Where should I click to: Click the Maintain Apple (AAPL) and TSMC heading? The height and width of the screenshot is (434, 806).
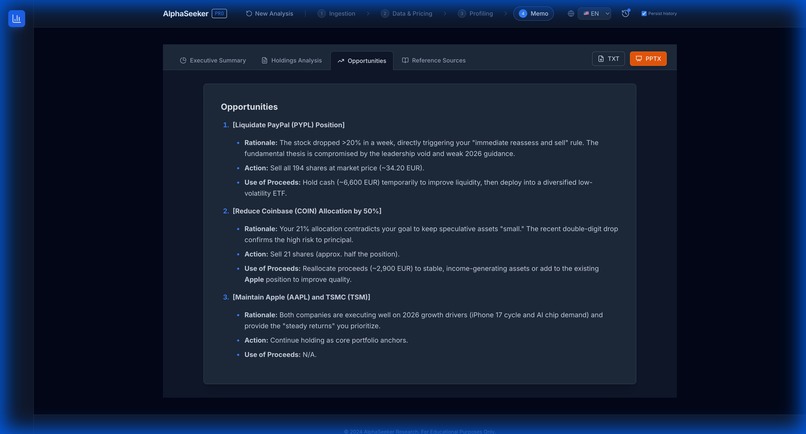pos(301,297)
